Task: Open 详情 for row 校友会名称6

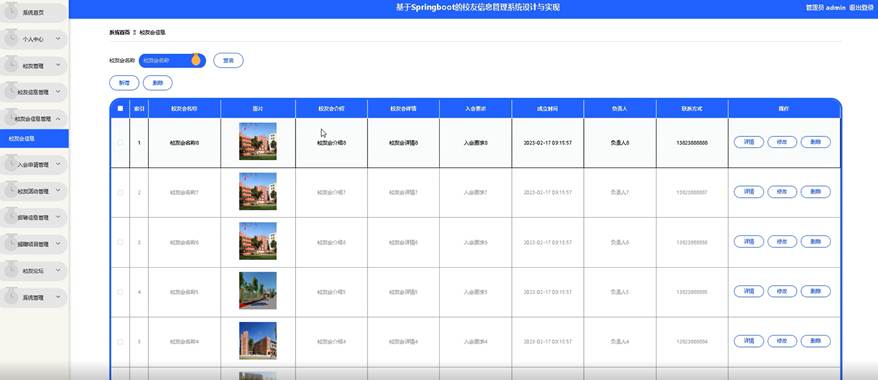Action: (x=749, y=242)
